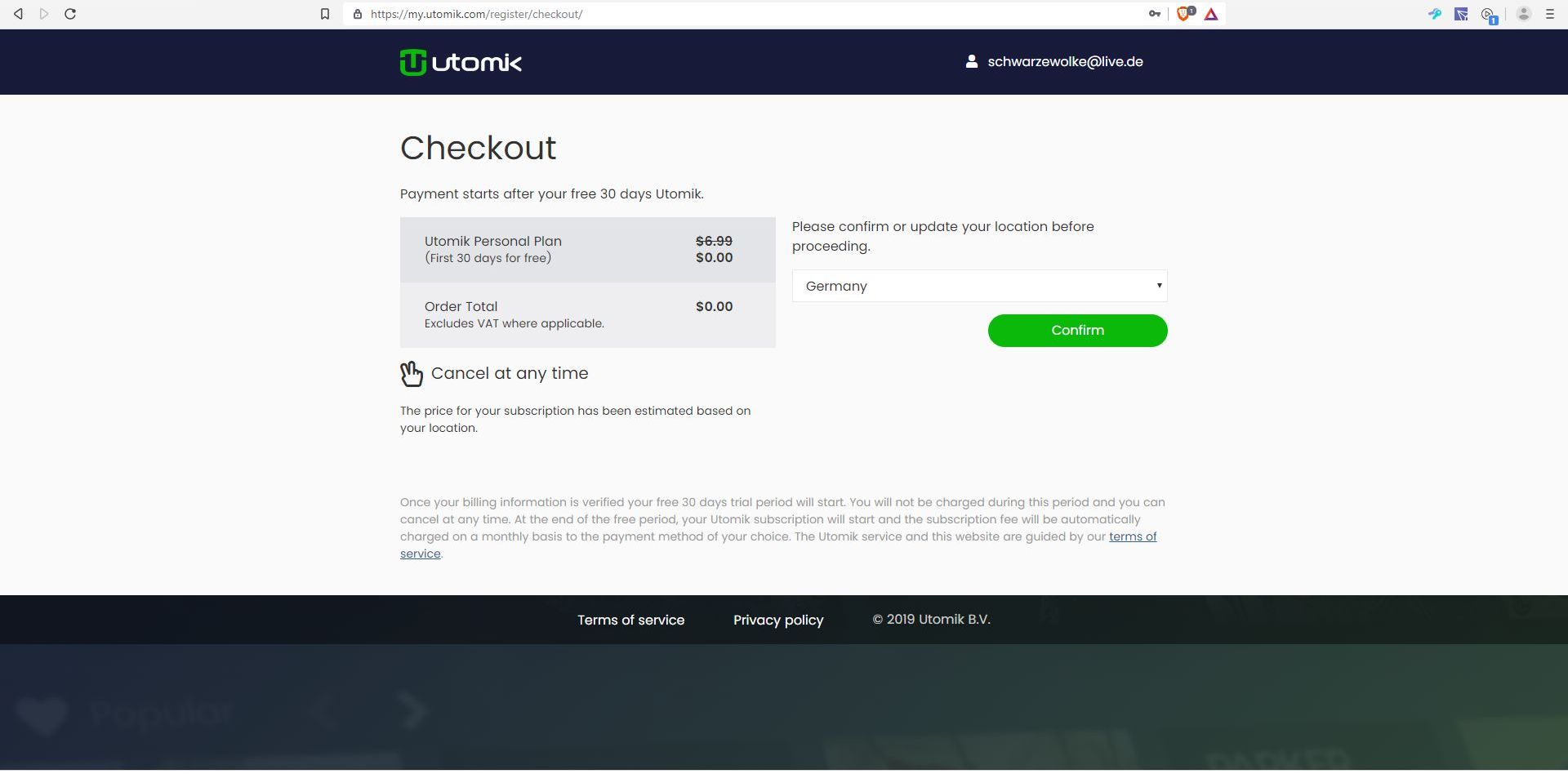Click the Utomik Personal Plan text
The height and width of the screenshot is (774, 1568).
point(493,241)
